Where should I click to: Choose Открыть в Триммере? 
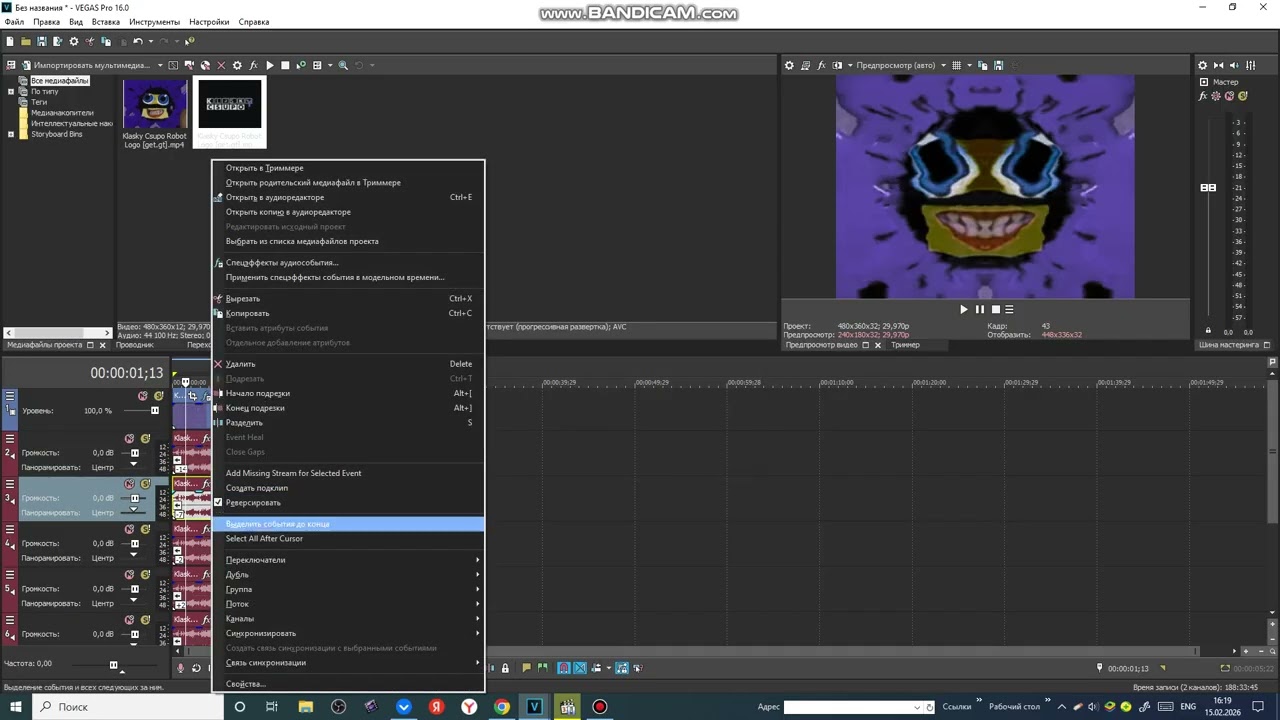pyautogui.click(x=348, y=168)
